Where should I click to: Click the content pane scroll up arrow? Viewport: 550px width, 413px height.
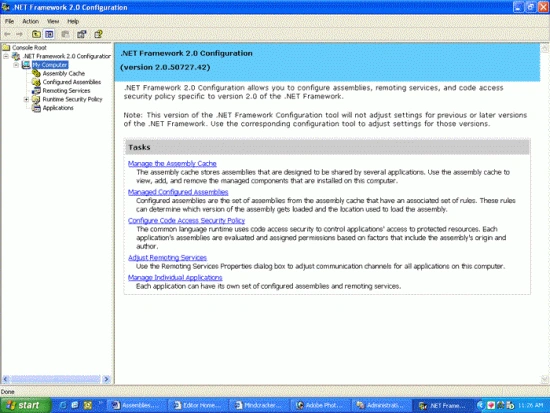544,48
